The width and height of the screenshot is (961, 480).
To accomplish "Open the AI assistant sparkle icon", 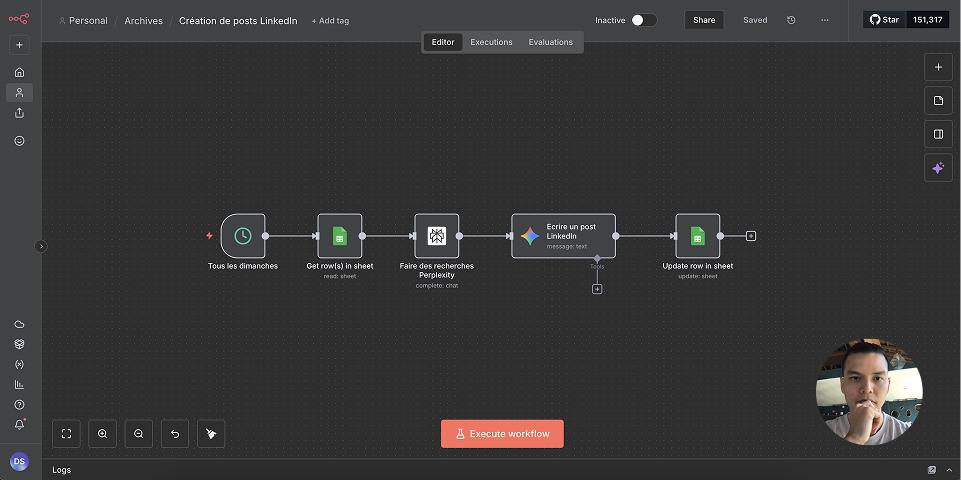I will point(937,168).
